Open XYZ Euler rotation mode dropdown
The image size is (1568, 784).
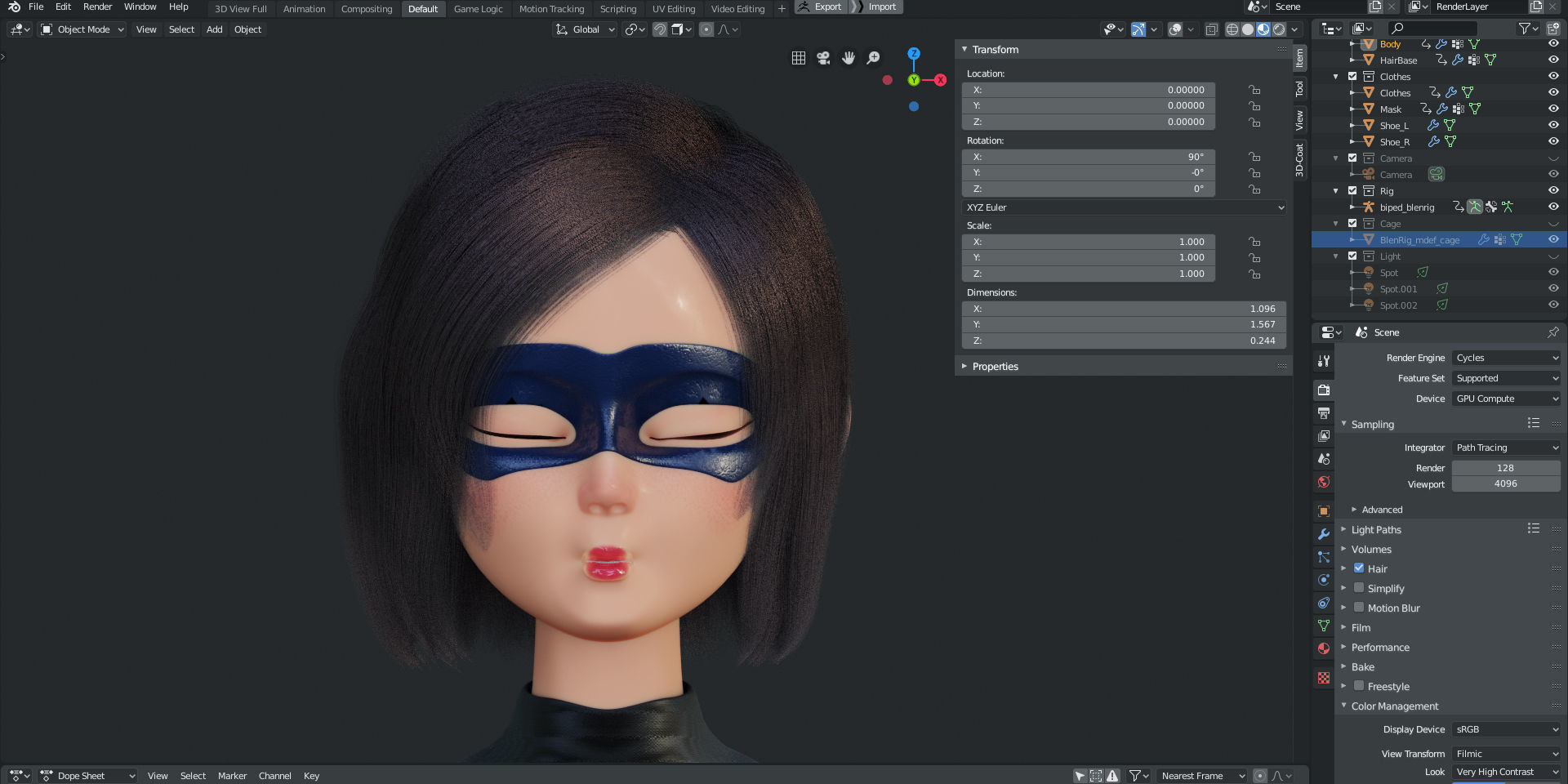pos(1125,207)
